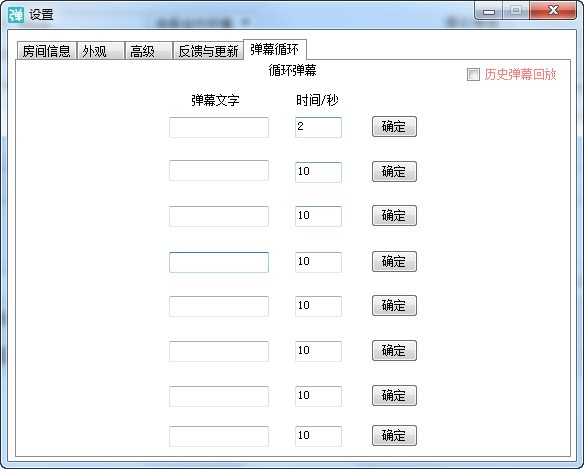
Task: Click seventh row time field showing 10
Action: point(318,396)
